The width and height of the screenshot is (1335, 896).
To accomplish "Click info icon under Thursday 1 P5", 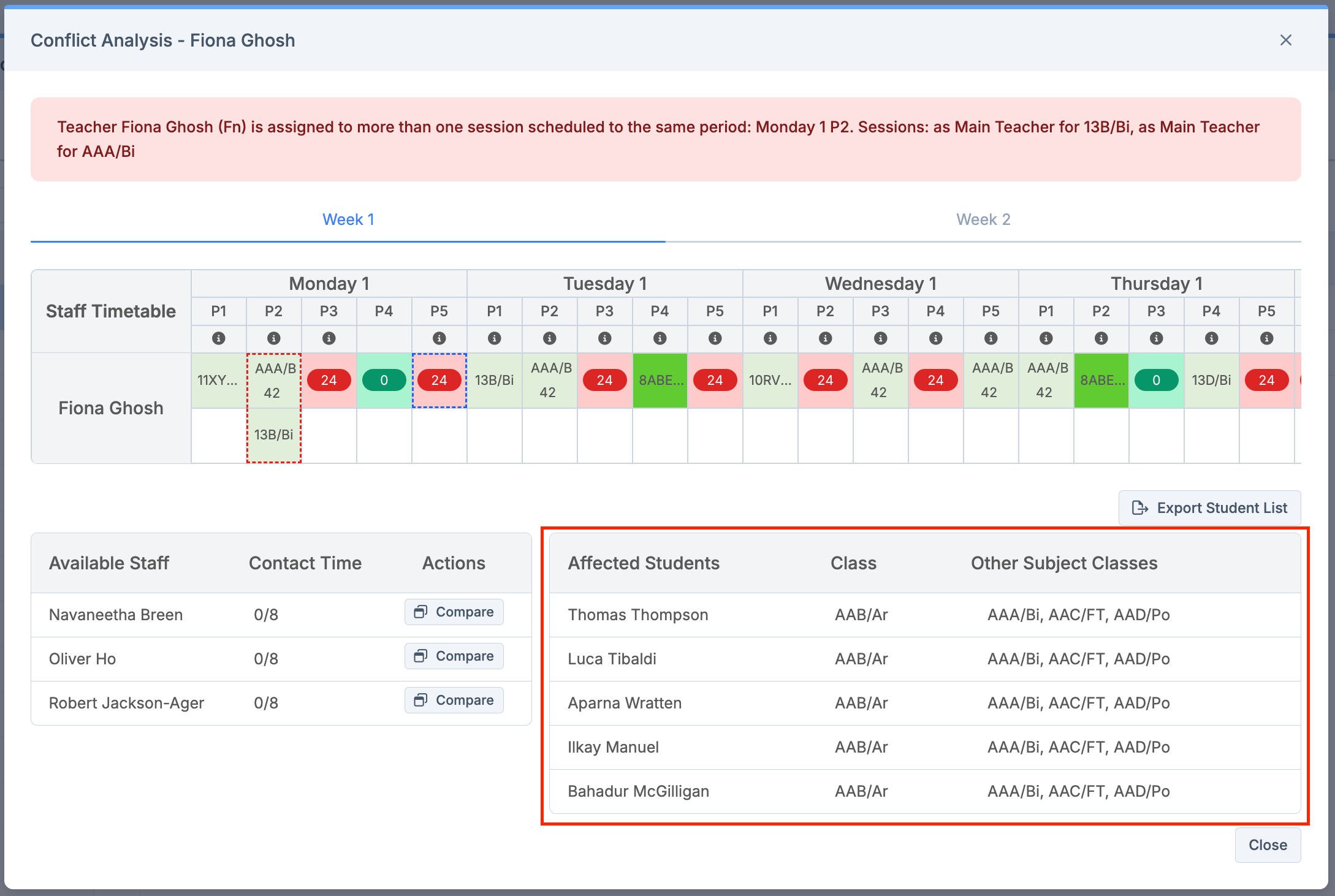I will [x=1266, y=338].
